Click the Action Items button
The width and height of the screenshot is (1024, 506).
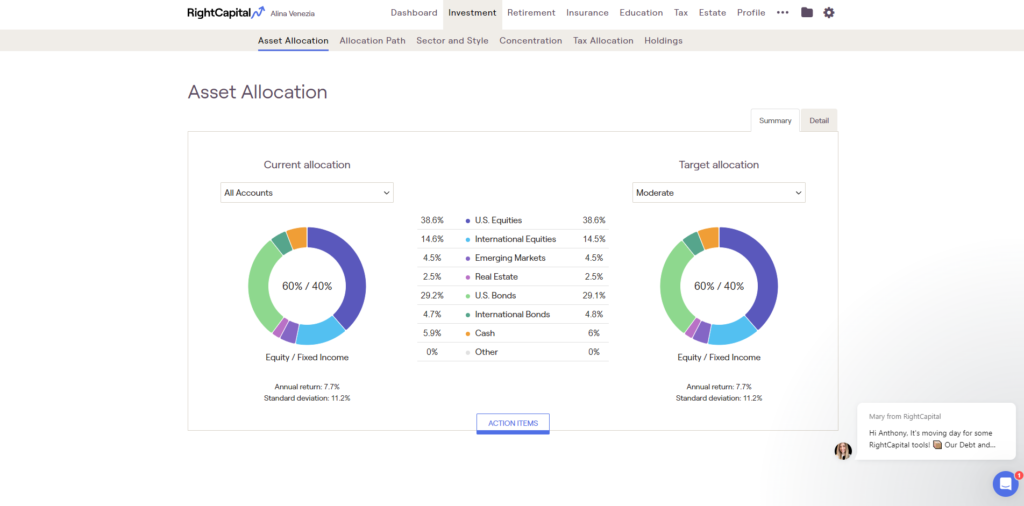pyautogui.click(x=512, y=423)
